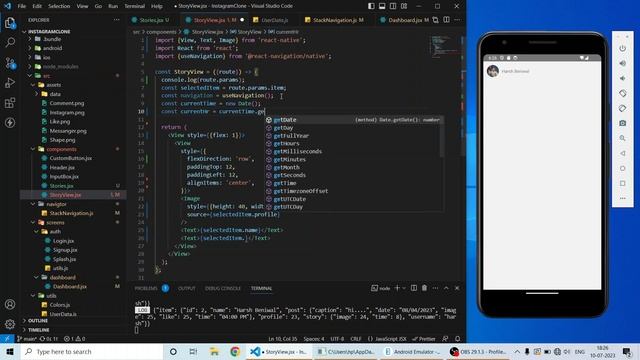Open Colors.js in the explorer
Image resolution: width=640 pixels, height=360 pixels.
coord(60,305)
